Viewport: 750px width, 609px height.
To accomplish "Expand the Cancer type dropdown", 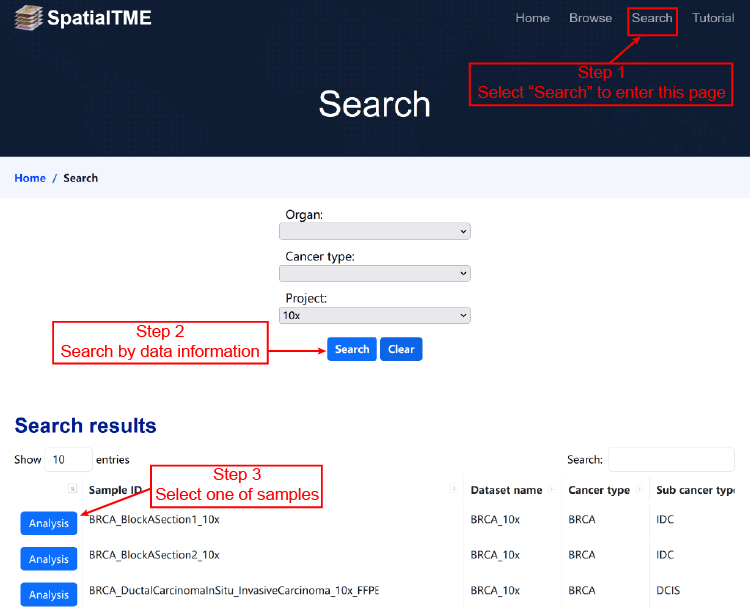I will pyautogui.click(x=374, y=273).
